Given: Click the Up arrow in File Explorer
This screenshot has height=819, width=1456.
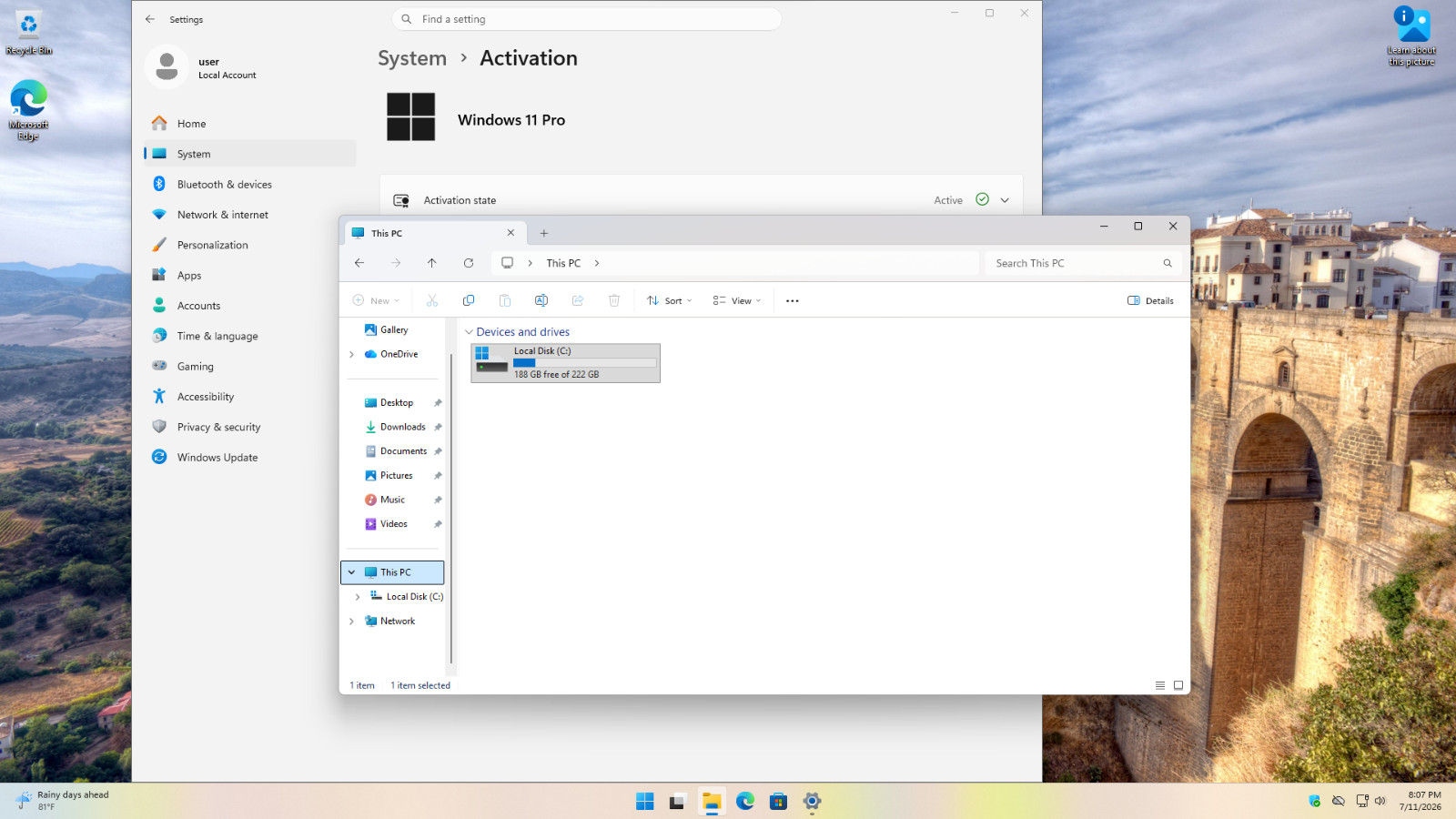Looking at the screenshot, I should (432, 263).
